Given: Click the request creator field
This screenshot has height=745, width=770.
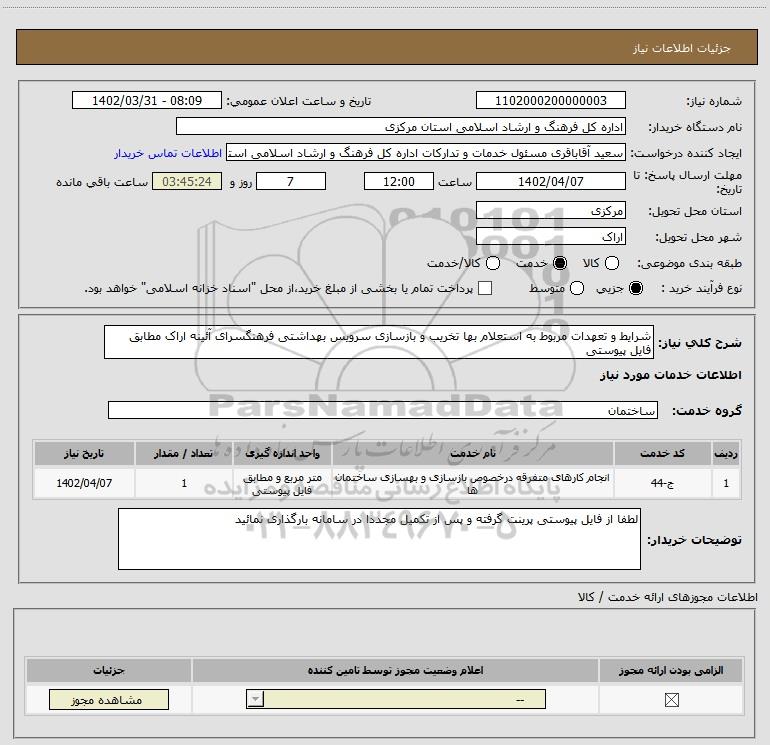Looking at the screenshot, I should (x=426, y=153).
